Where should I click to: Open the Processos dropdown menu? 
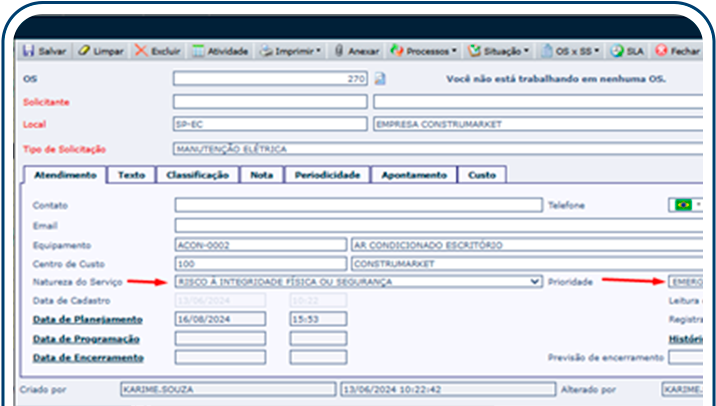(424, 50)
